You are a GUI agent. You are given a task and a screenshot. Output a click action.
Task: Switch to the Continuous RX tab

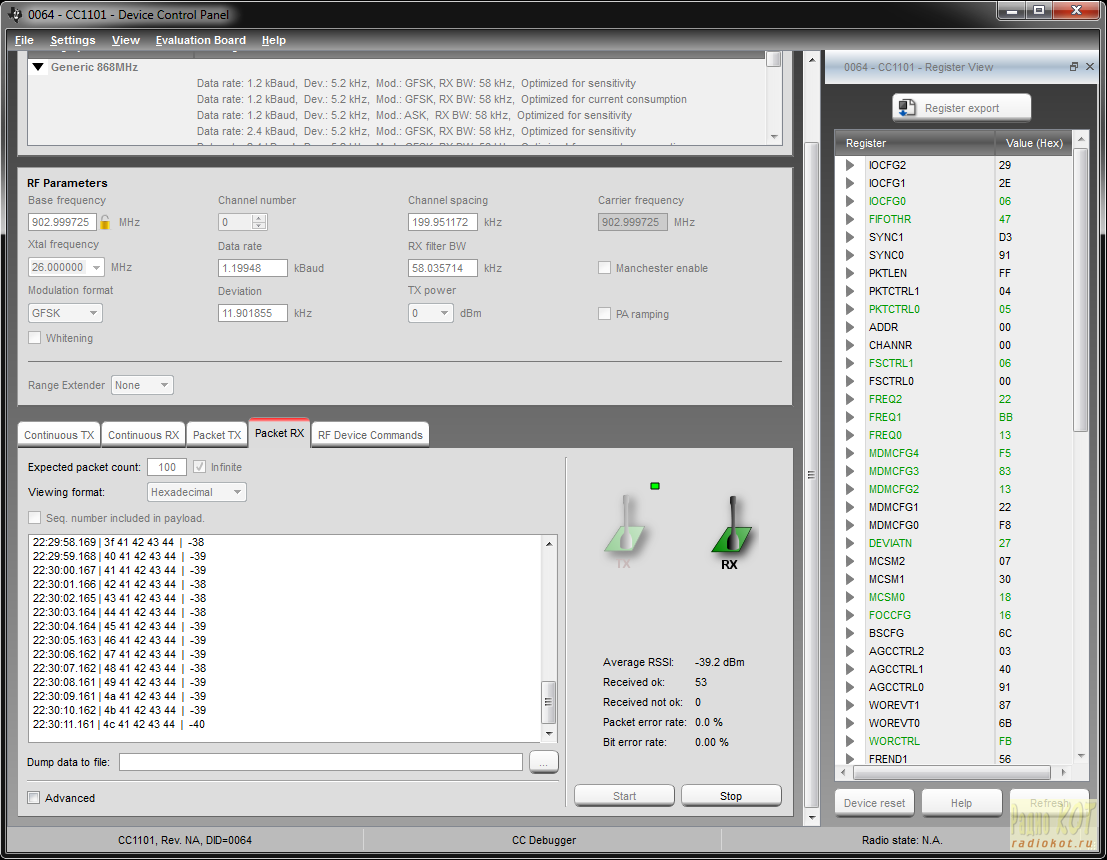[143, 435]
